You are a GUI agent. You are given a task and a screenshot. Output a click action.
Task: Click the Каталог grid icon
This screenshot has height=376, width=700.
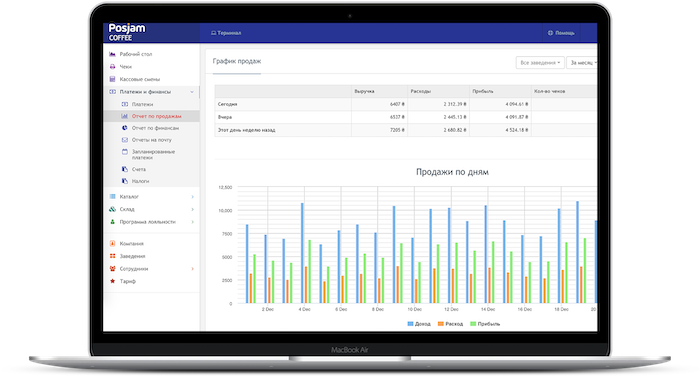pos(112,196)
